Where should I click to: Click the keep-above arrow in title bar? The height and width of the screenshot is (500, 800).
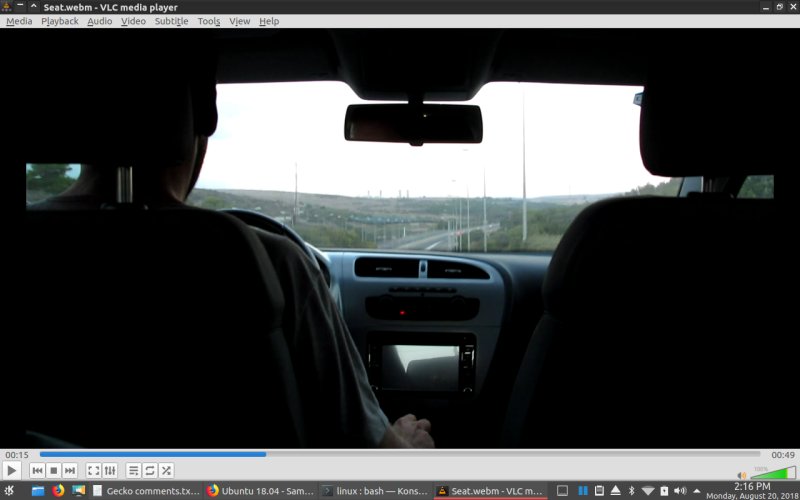[x=34, y=7]
